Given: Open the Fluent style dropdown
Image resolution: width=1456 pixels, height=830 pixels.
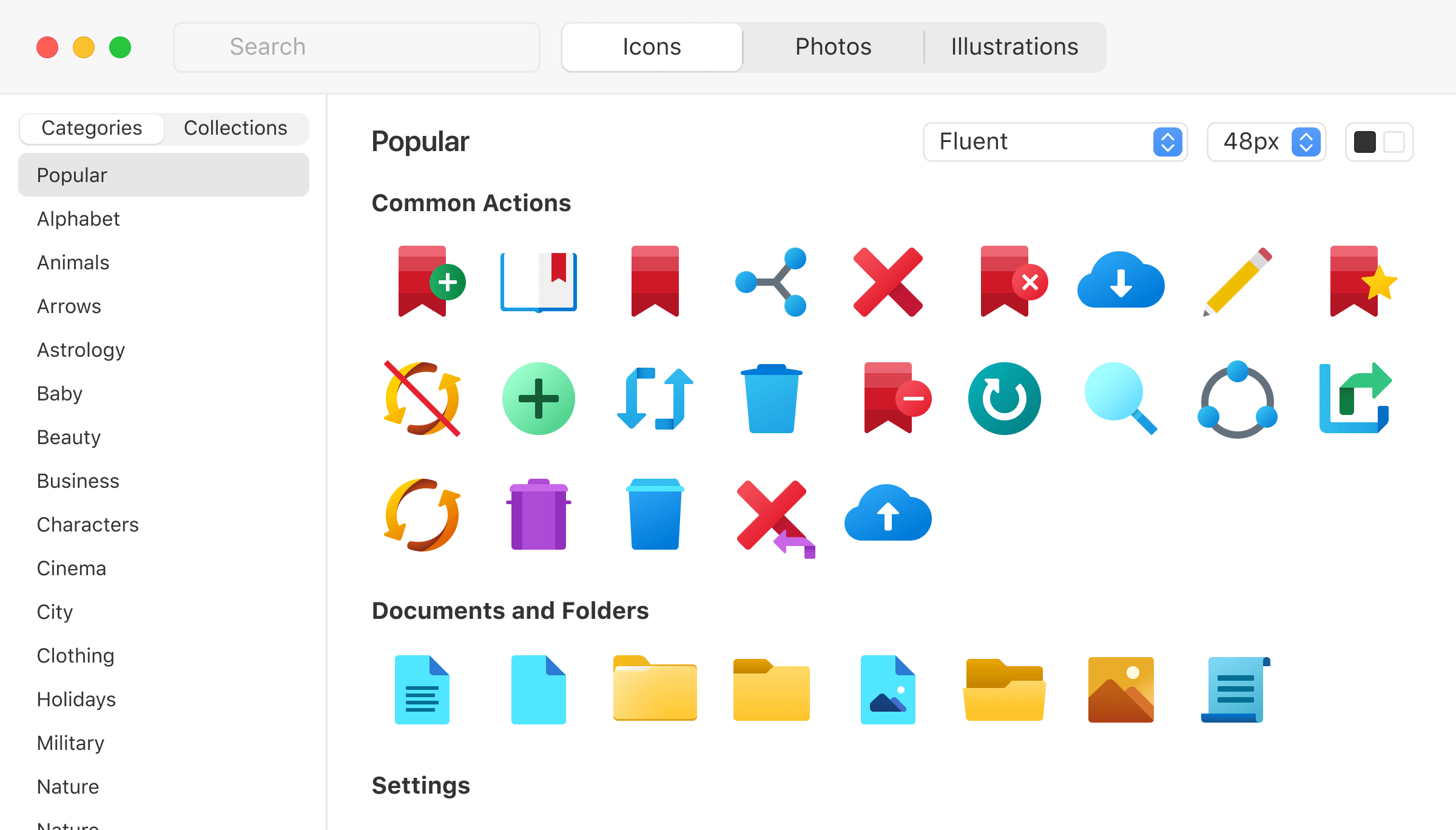Looking at the screenshot, I should [x=1056, y=141].
